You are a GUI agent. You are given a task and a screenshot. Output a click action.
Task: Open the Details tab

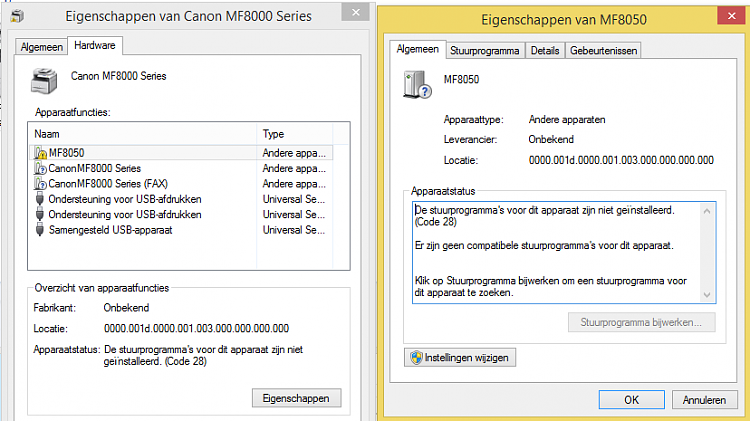[545, 51]
